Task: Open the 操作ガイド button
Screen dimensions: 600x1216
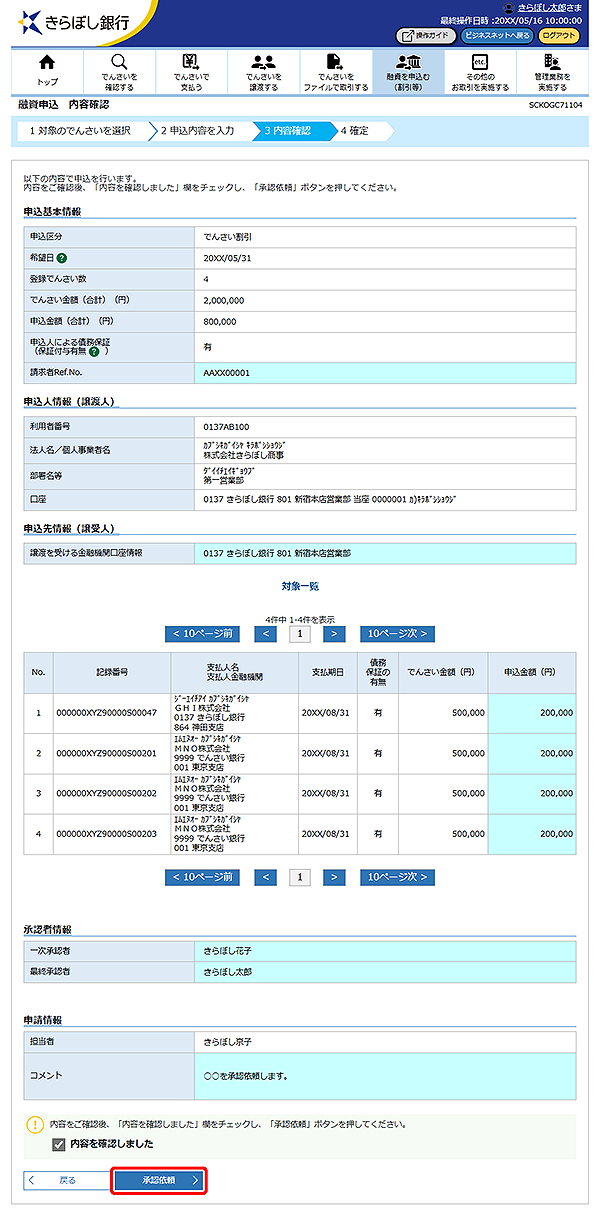Action: pyautogui.click(x=426, y=35)
